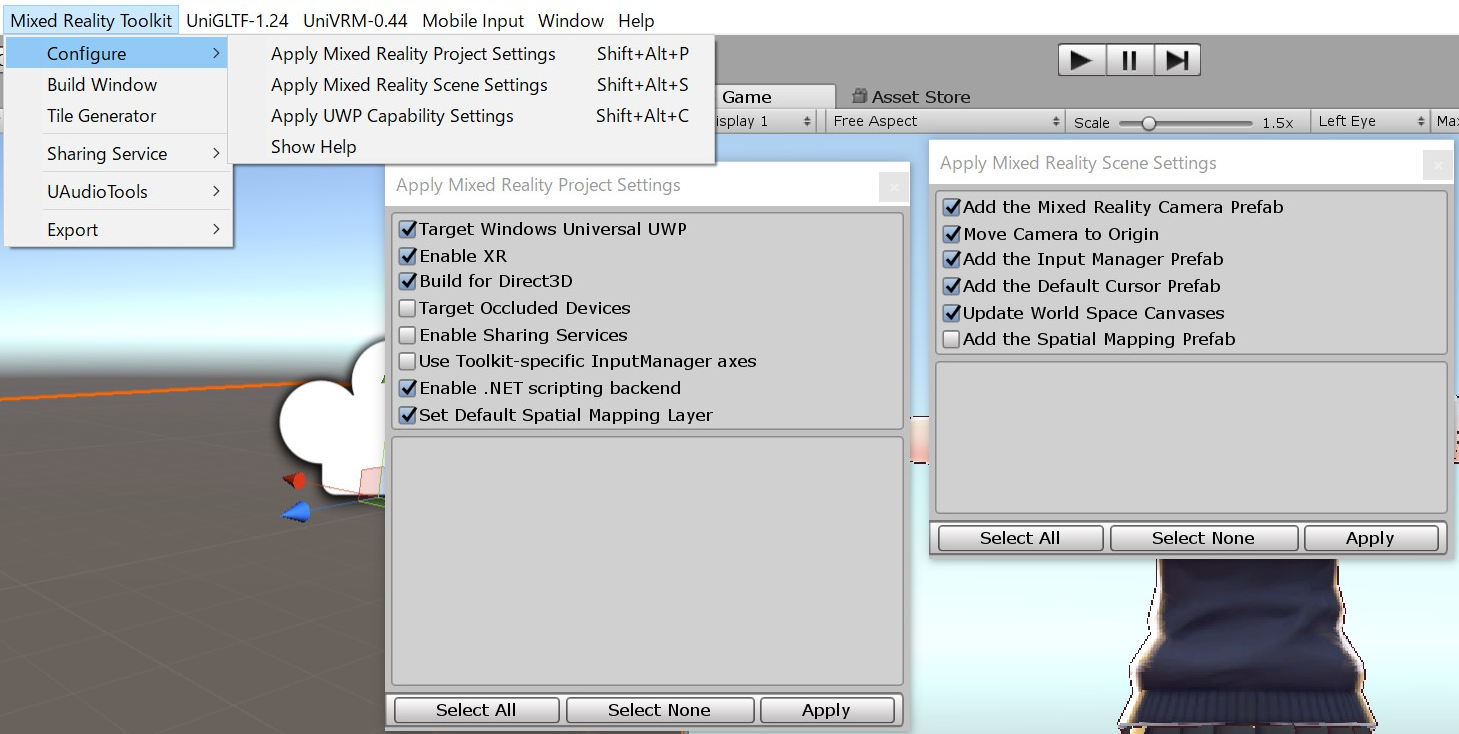Click the Step frame button

tap(1177, 60)
